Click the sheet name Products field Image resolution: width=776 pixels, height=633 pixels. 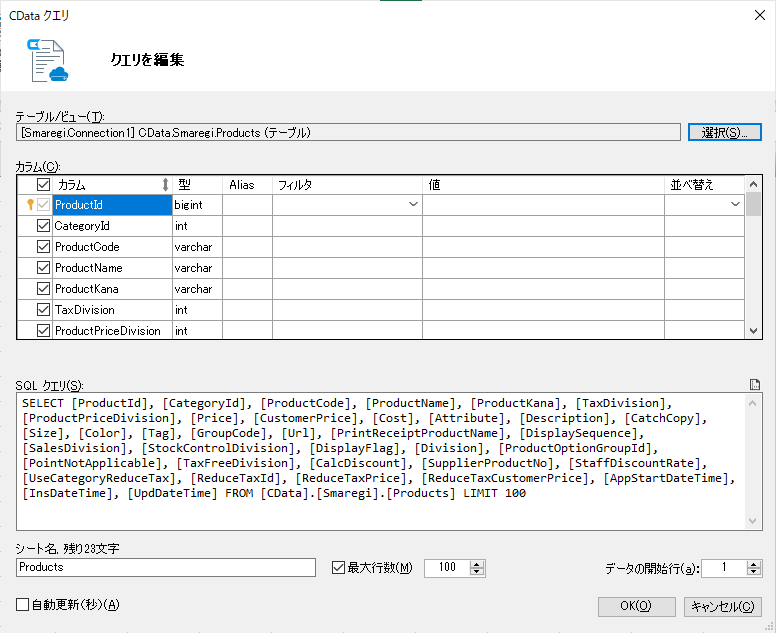166,567
